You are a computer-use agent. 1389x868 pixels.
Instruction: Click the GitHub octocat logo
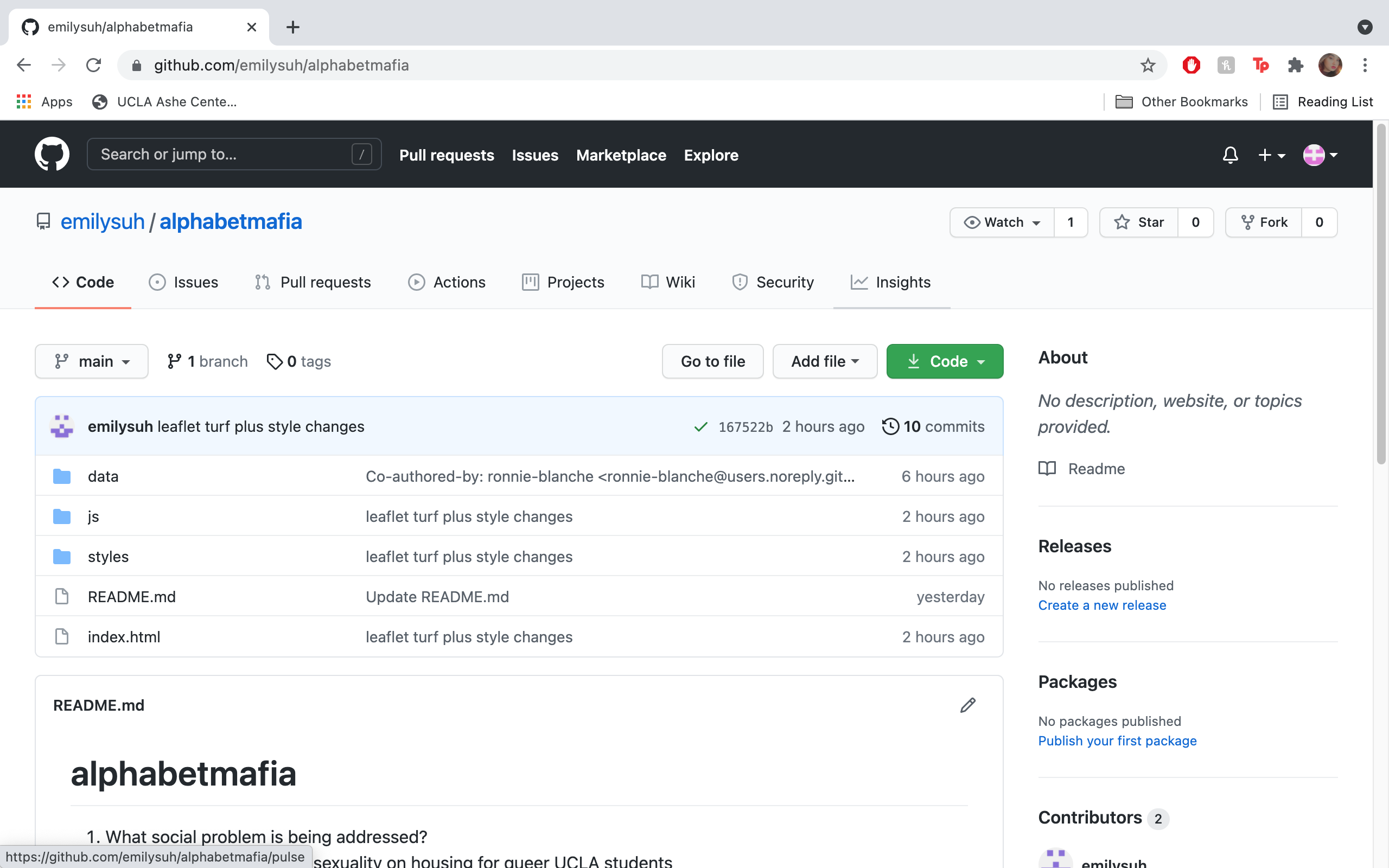[52, 154]
